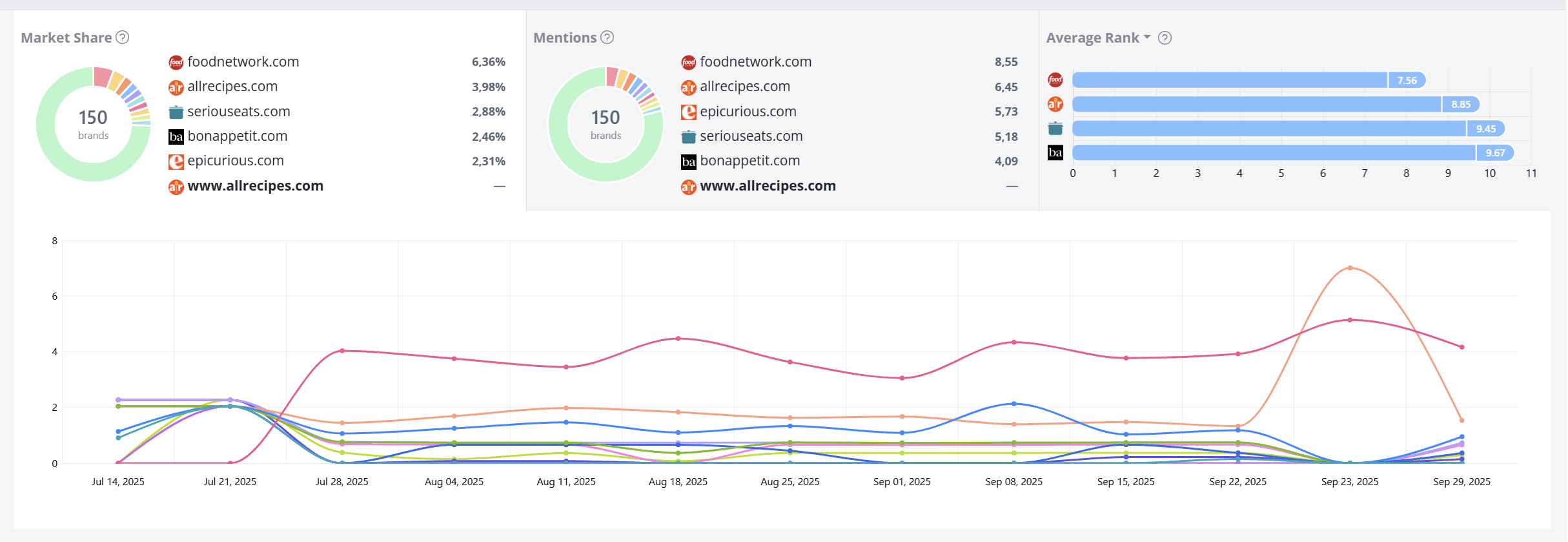Click the 4,09 mentions value
Screen dimensions: 1568x542
(x=1006, y=162)
